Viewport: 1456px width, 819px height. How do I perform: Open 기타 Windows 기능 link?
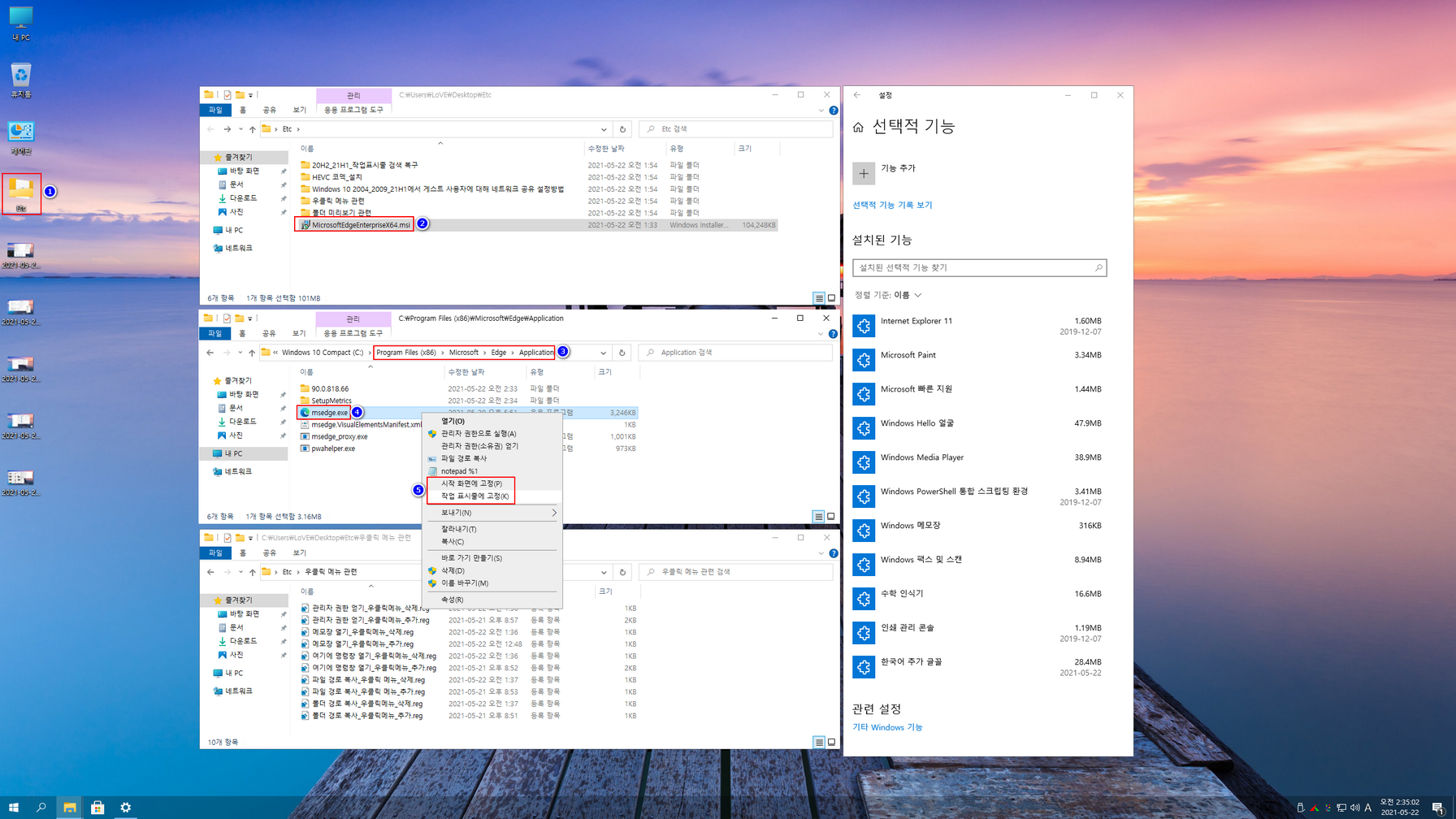tap(887, 727)
